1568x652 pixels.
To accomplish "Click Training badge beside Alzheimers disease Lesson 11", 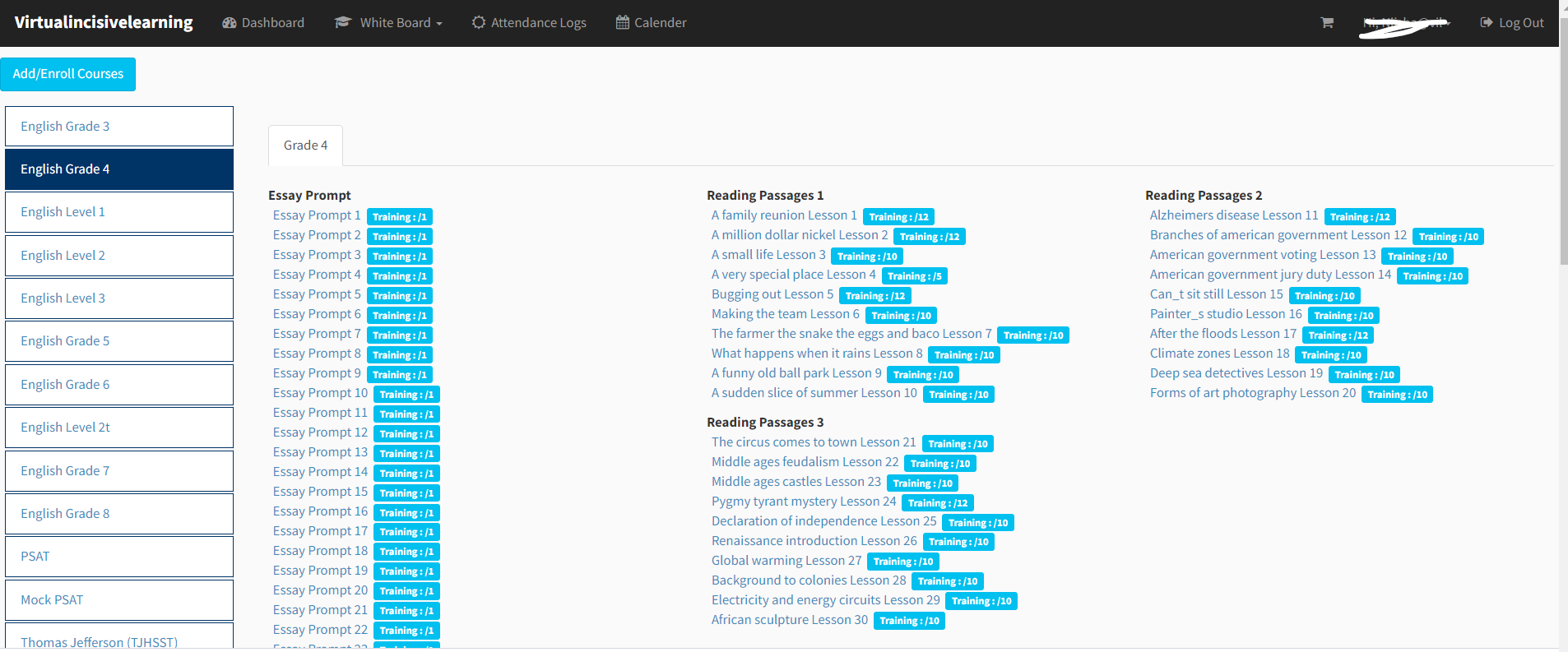I will [x=1360, y=217].
